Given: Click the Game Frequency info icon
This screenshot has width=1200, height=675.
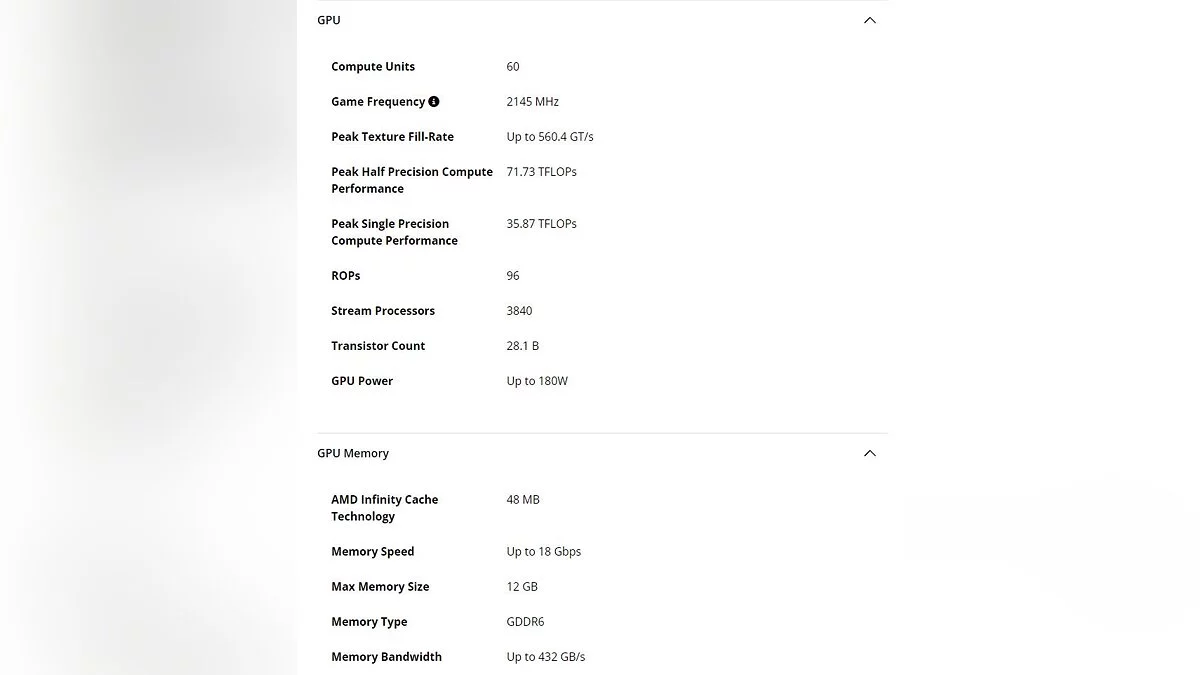Looking at the screenshot, I should pos(434,101).
